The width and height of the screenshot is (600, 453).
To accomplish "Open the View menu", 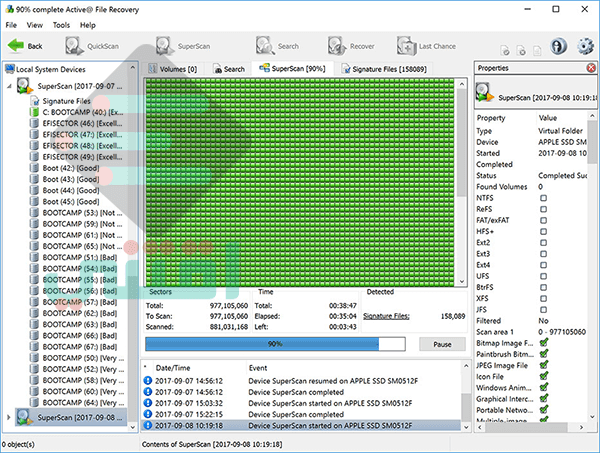I will [x=34, y=25].
